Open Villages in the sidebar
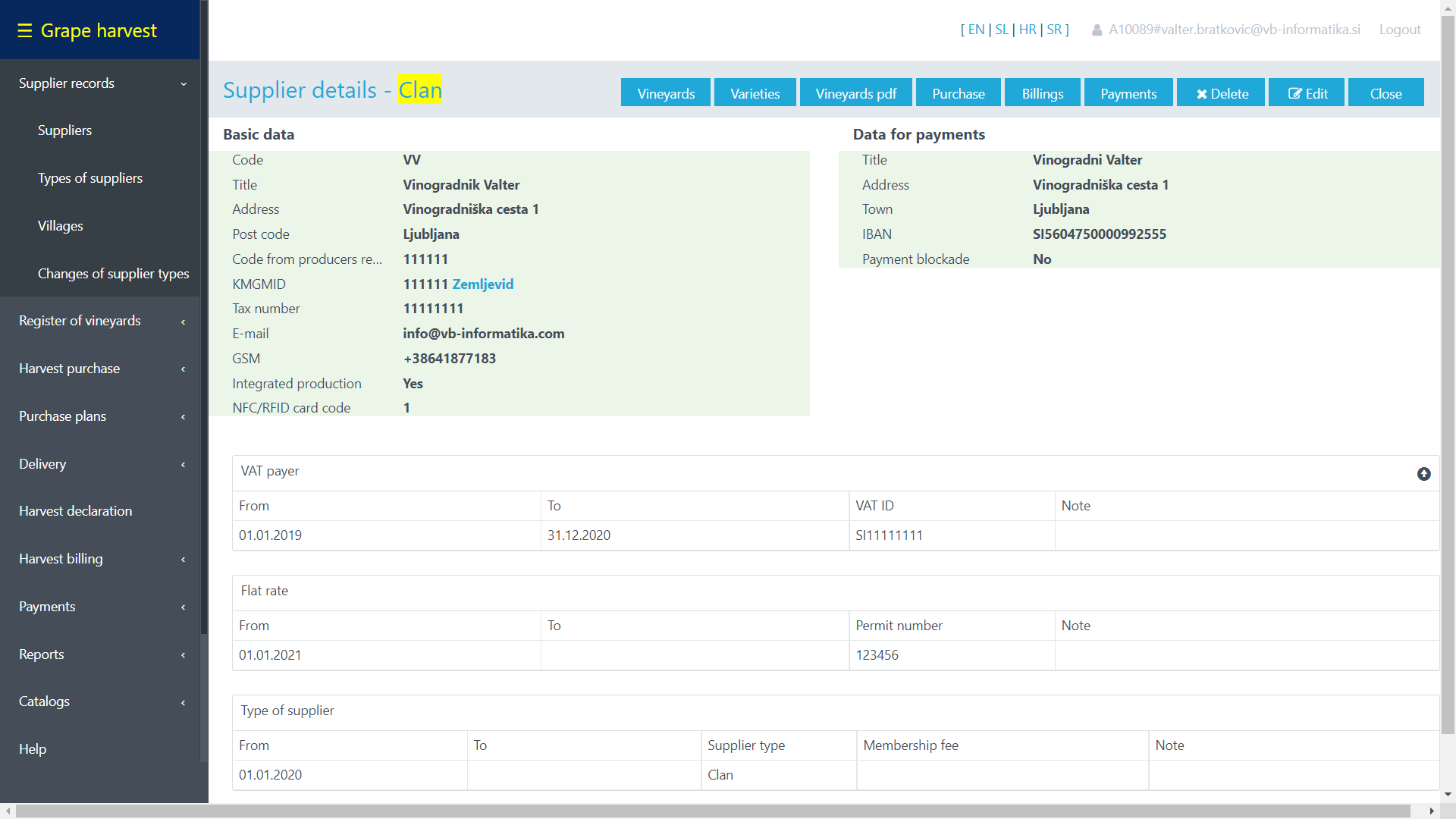 [x=61, y=226]
